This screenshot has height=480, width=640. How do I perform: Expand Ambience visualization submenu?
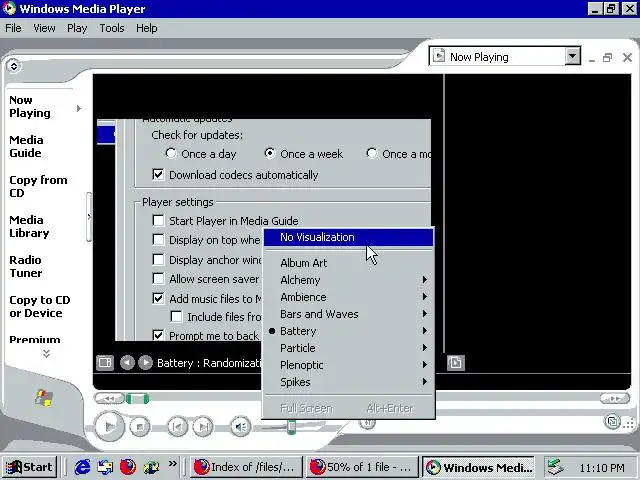point(349,297)
